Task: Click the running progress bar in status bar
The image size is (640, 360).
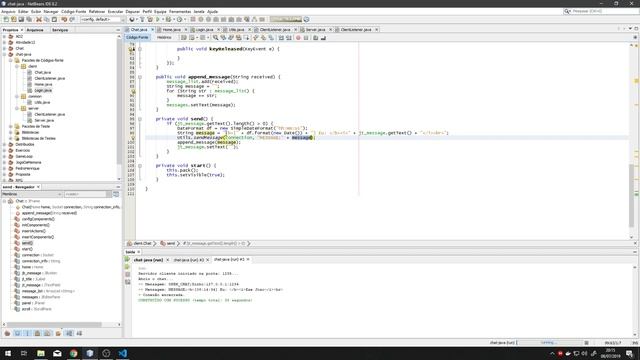Action: [x=549, y=343]
